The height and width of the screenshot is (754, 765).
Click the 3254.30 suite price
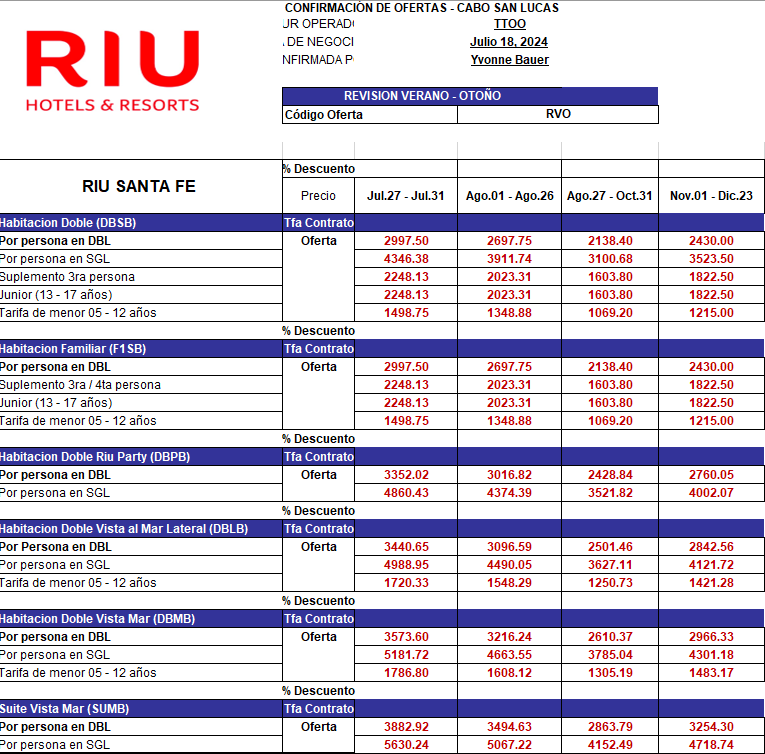pyautogui.click(x=711, y=727)
